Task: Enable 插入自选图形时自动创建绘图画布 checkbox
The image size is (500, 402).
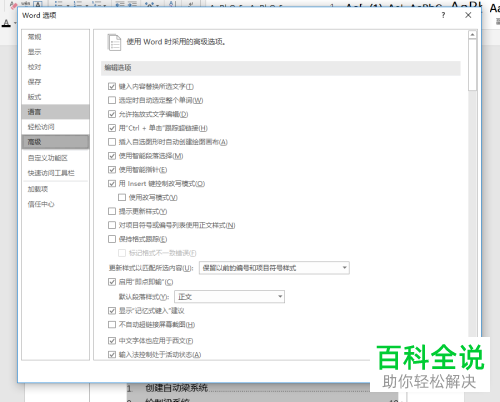Action: coord(112,142)
